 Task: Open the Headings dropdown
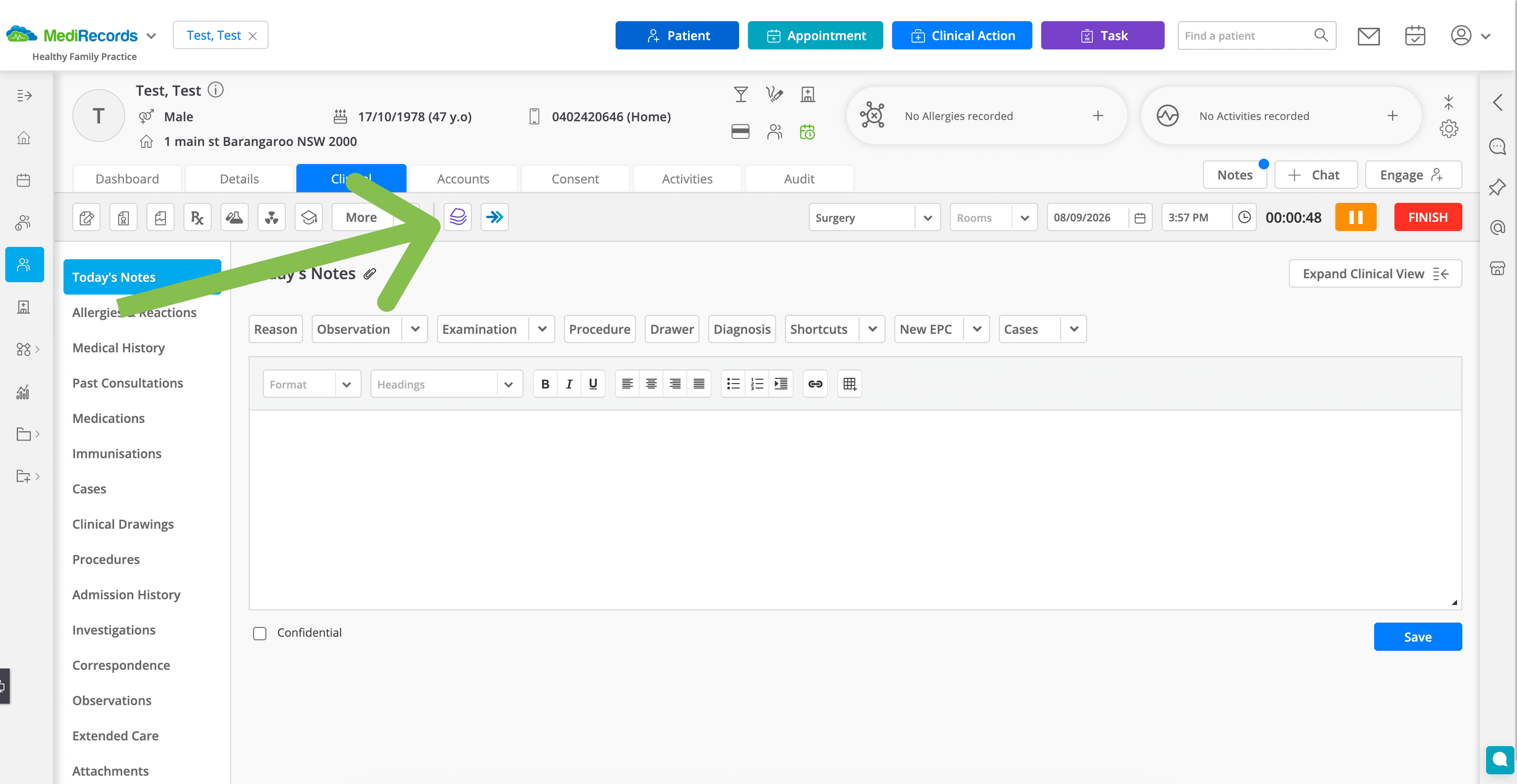(x=446, y=384)
